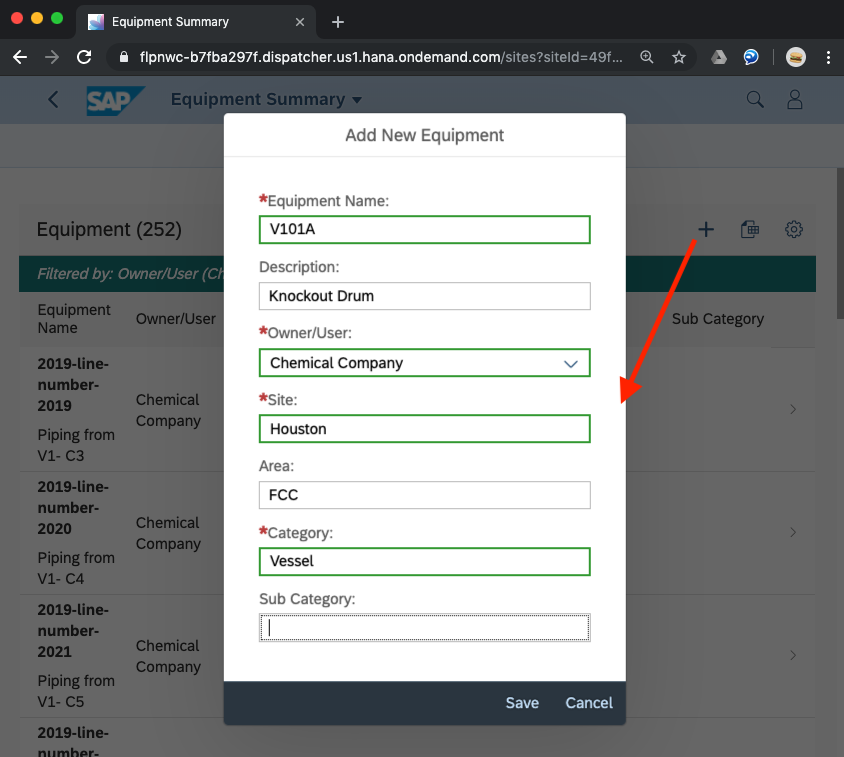The height and width of the screenshot is (757, 844).
Task: Bookmark this page with the star
Action: pos(679,57)
